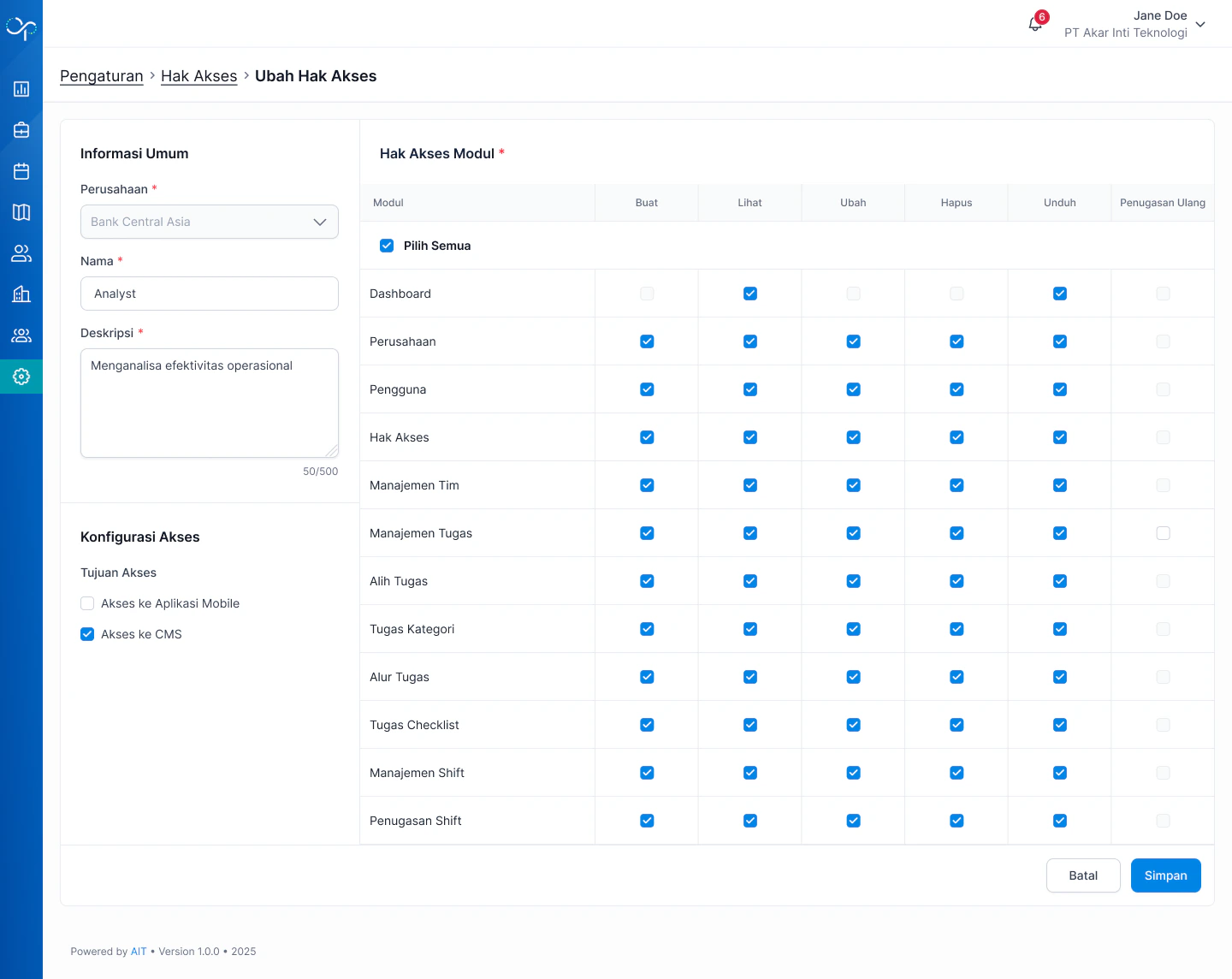Open the calendar icon in sidebar
Viewport: 1232px width, 979px height.
click(x=21, y=171)
